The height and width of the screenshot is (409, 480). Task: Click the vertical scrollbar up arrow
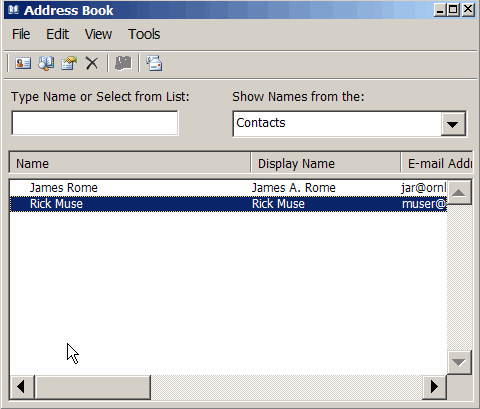click(459, 193)
